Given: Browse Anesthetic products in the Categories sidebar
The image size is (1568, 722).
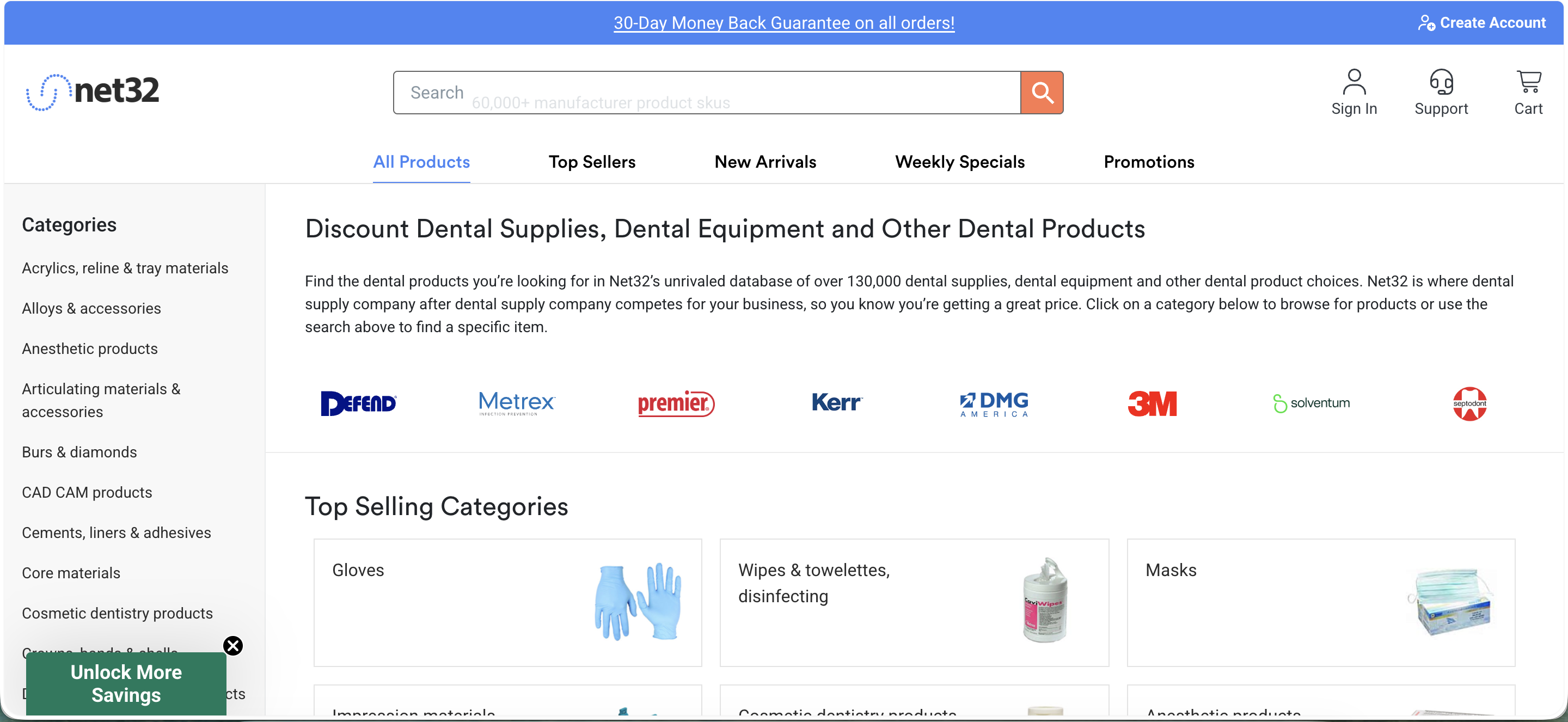Looking at the screenshot, I should tap(89, 348).
